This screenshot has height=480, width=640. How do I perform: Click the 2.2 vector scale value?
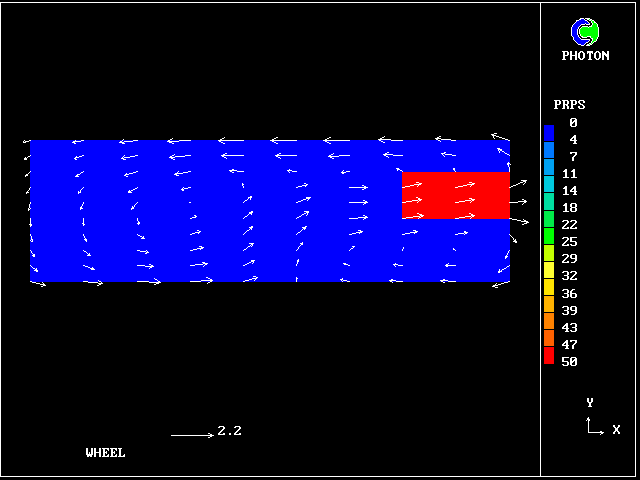coord(229,432)
